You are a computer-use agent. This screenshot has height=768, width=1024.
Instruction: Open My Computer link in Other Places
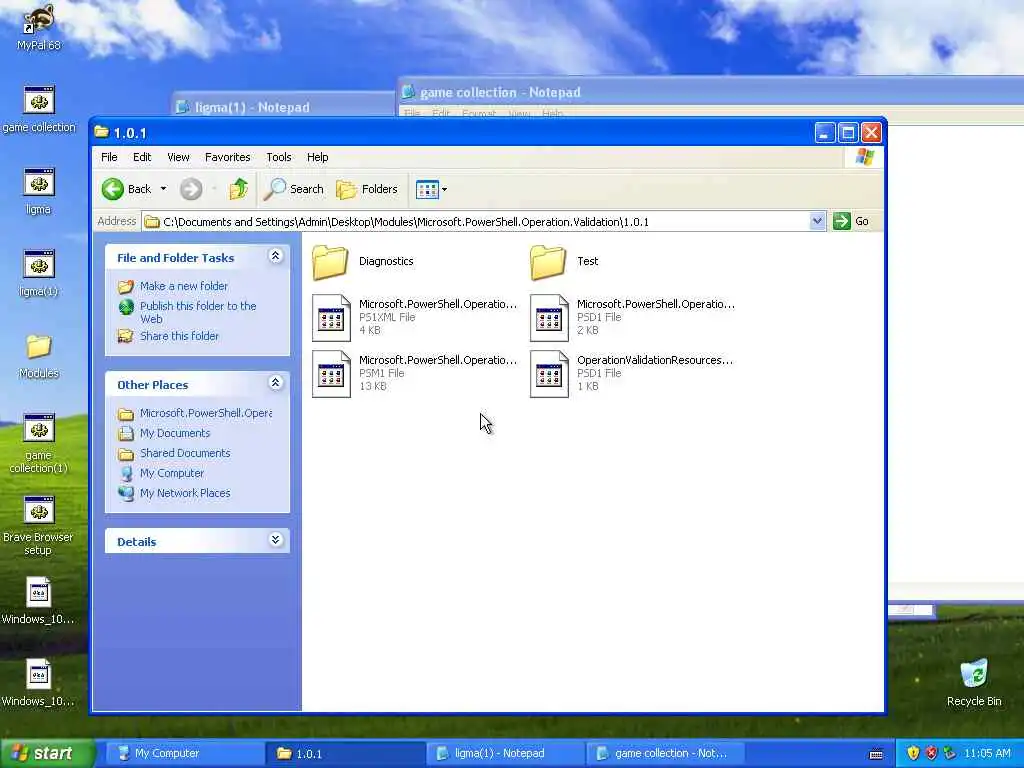tap(172, 473)
